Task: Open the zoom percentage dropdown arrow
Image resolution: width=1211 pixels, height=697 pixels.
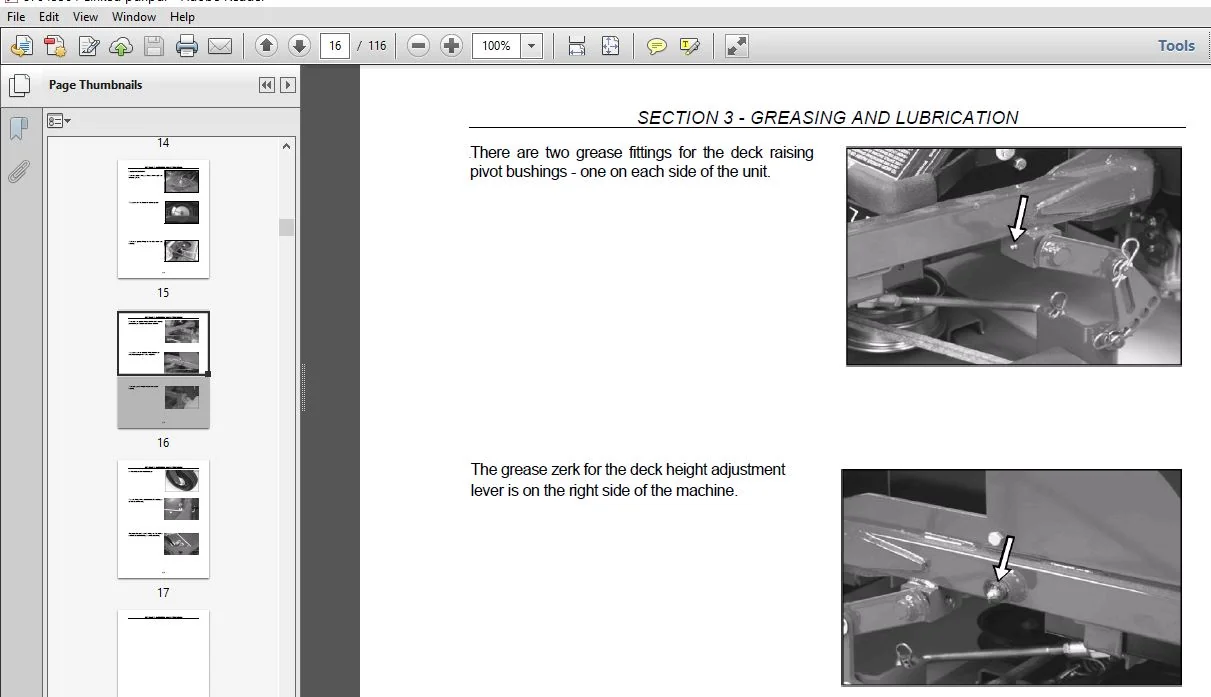Action: pos(532,46)
